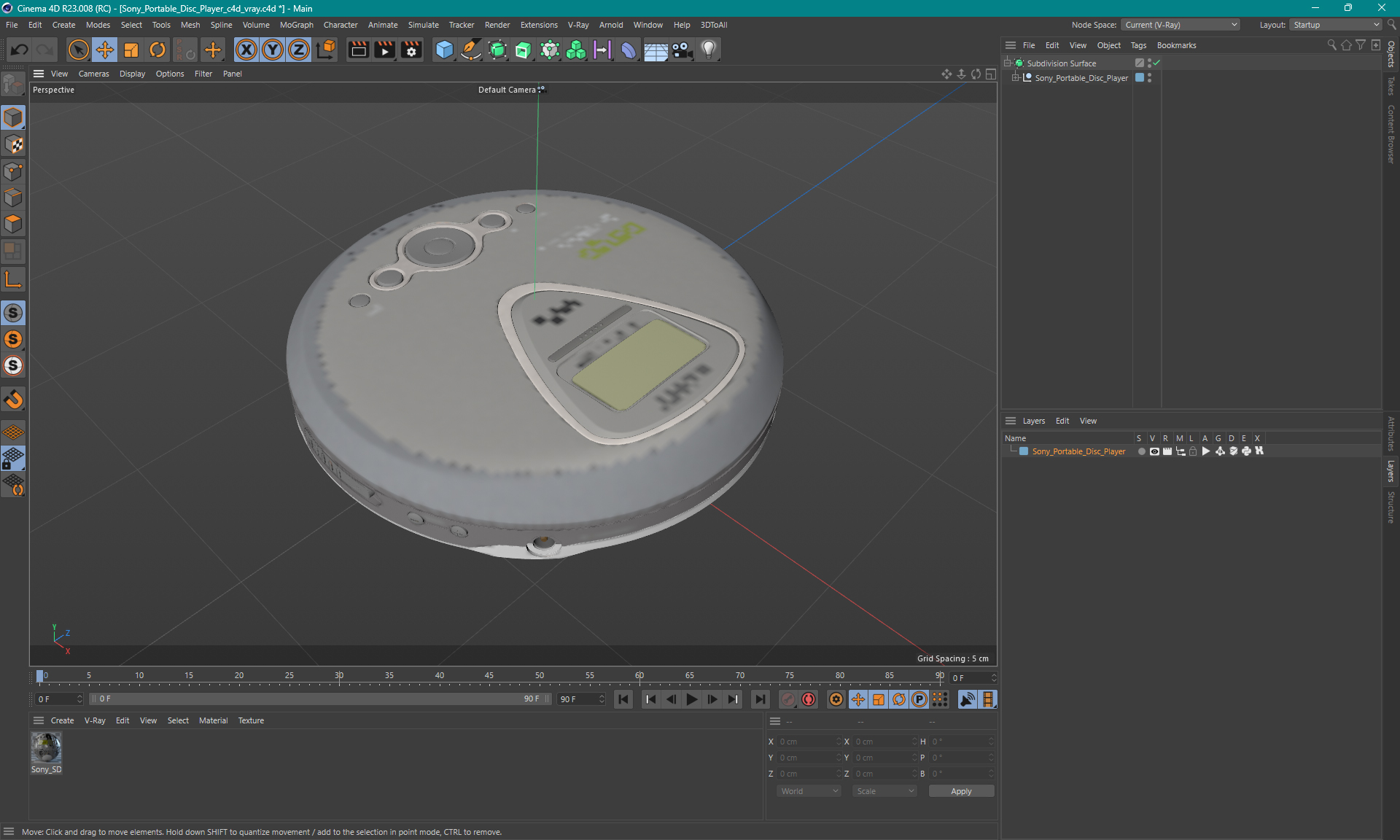Click the Locked Workplane icon
1400x840 pixels.
pyautogui.click(x=13, y=459)
